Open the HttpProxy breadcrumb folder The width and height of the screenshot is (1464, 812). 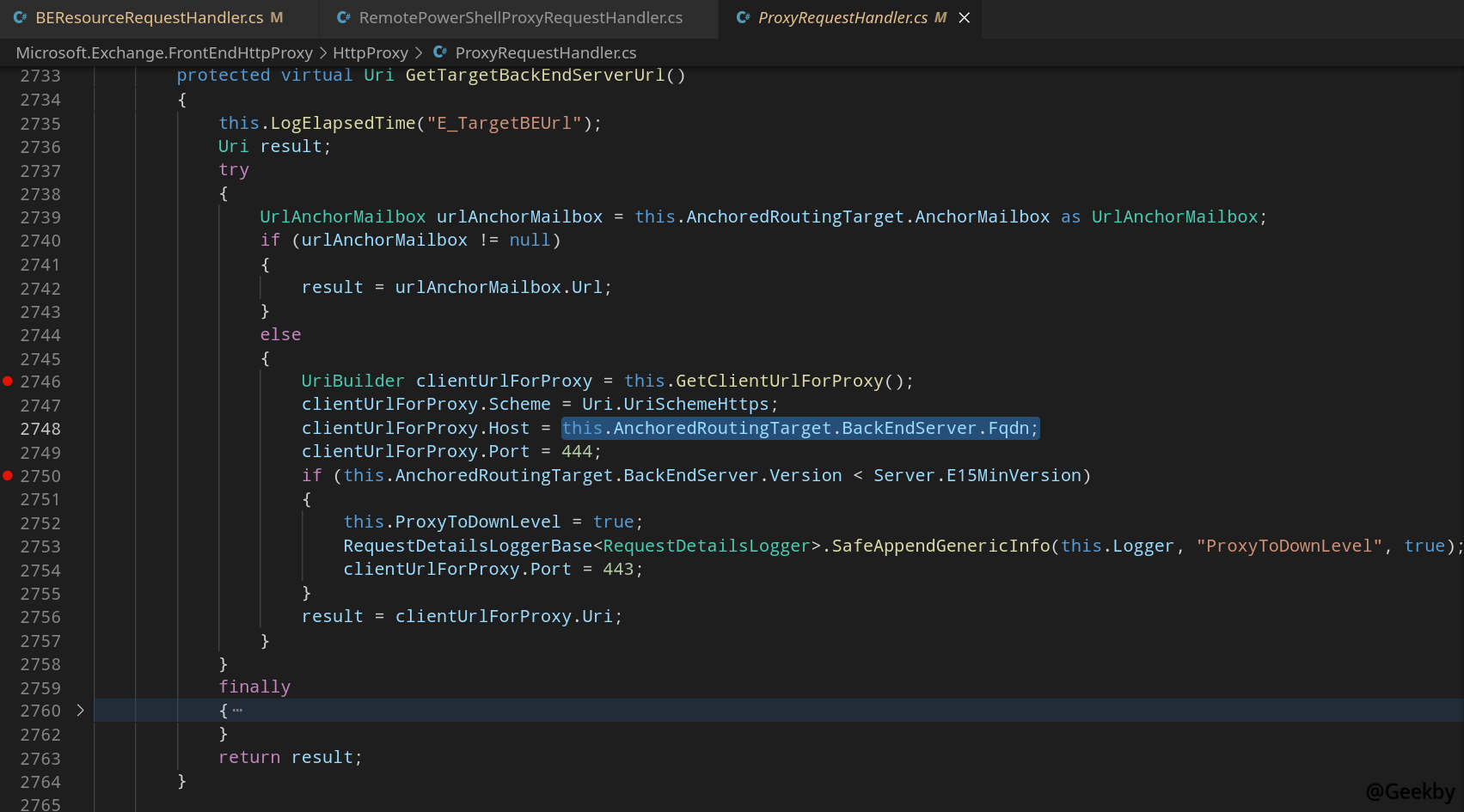370,52
